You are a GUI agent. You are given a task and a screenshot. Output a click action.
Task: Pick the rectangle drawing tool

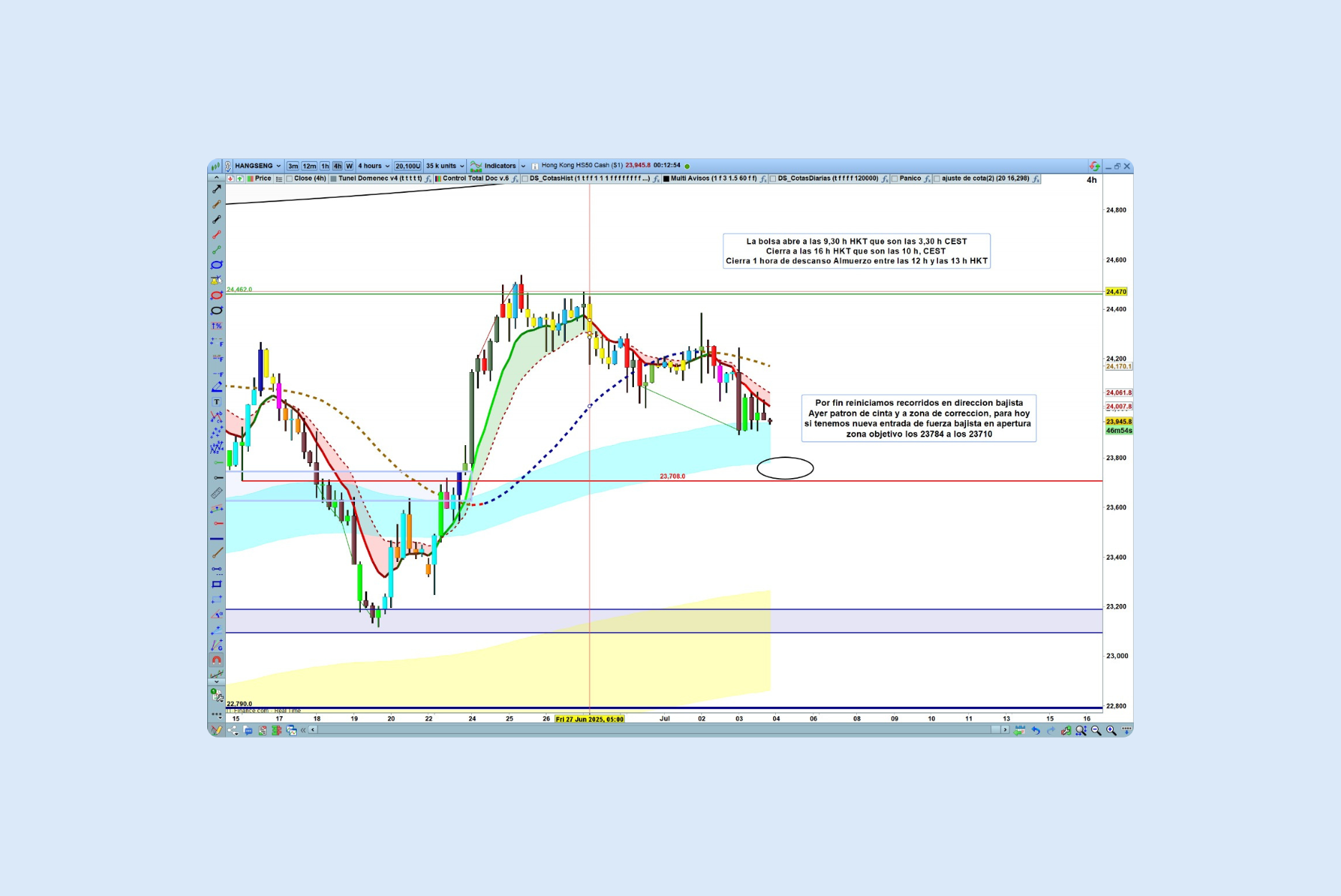point(217,584)
